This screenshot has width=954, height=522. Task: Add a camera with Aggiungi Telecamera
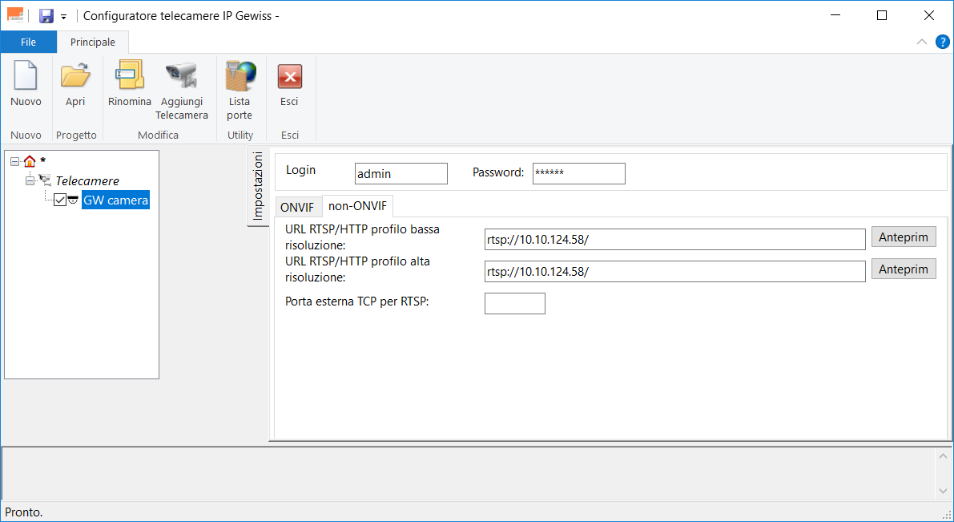181,90
